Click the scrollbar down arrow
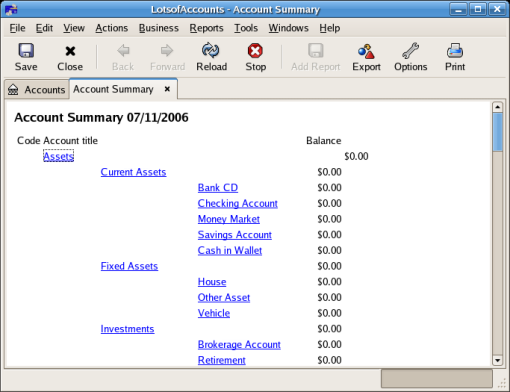The height and width of the screenshot is (392, 510). click(x=497, y=360)
